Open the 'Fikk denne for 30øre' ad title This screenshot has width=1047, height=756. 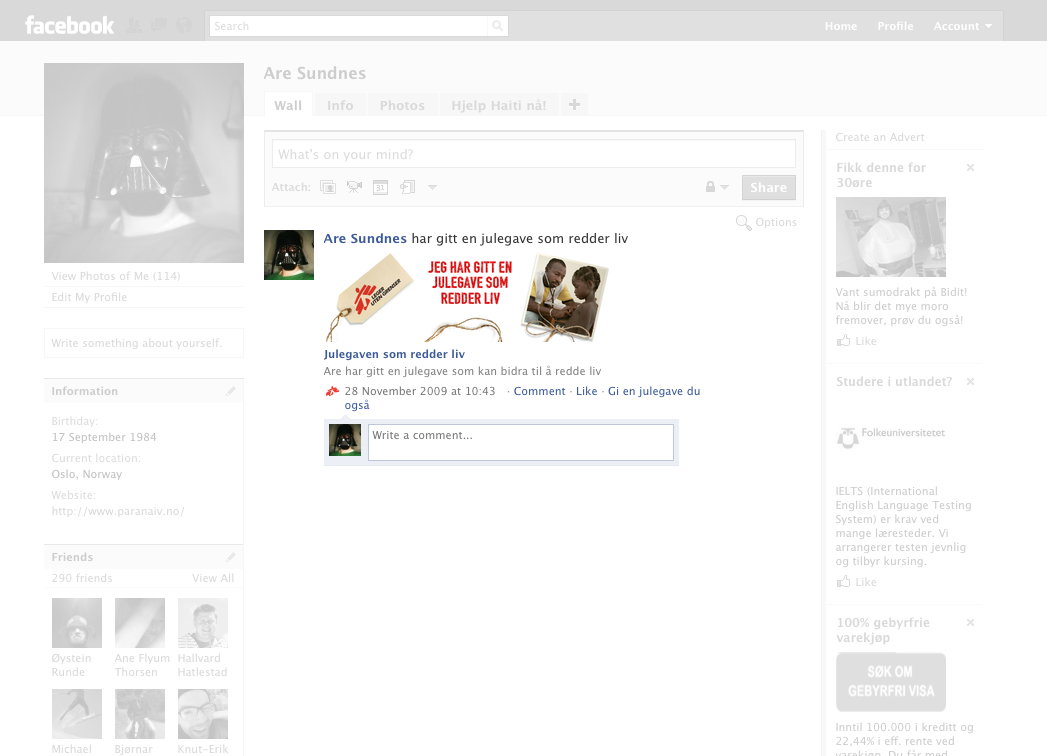coord(881,175)
